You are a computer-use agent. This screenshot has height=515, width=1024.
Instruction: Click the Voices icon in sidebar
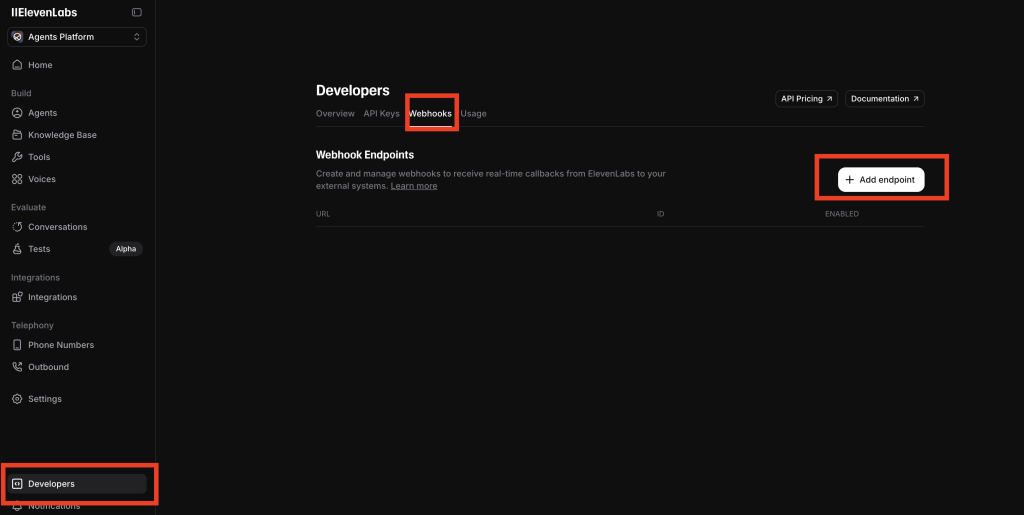click(17, 179)
